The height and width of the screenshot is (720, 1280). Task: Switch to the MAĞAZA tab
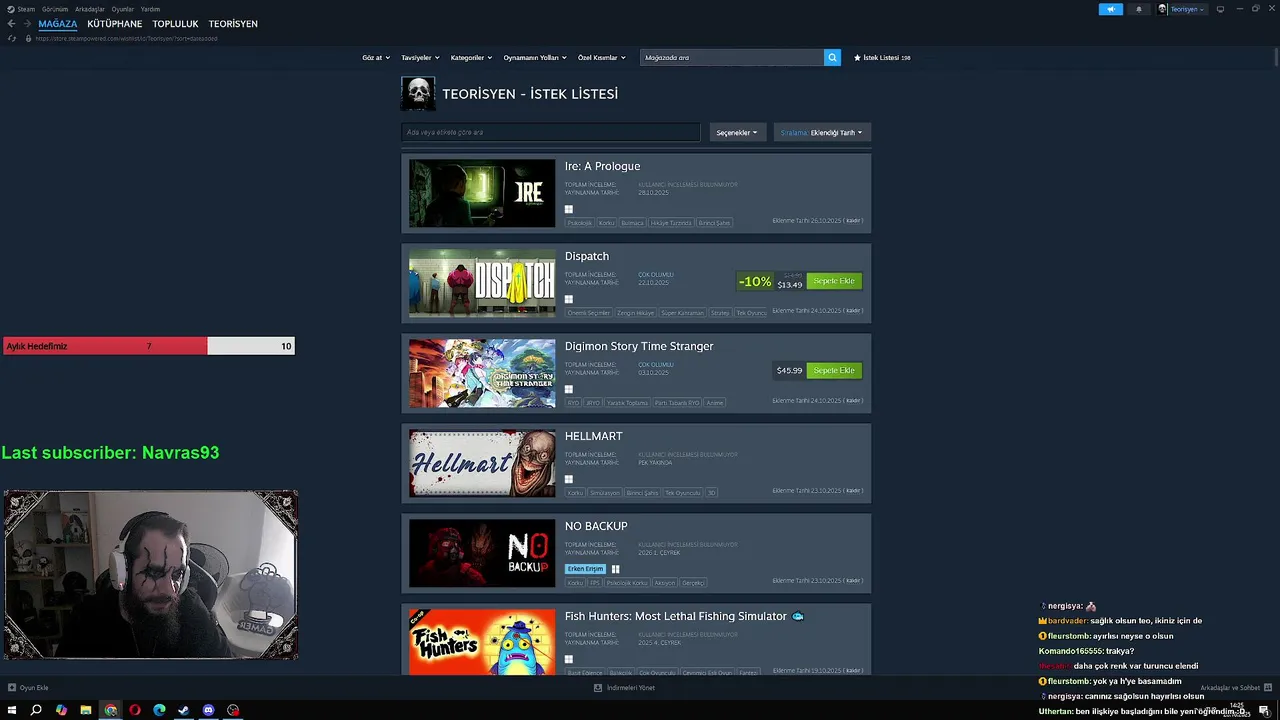pyautogui.click(x=58, y=24)
